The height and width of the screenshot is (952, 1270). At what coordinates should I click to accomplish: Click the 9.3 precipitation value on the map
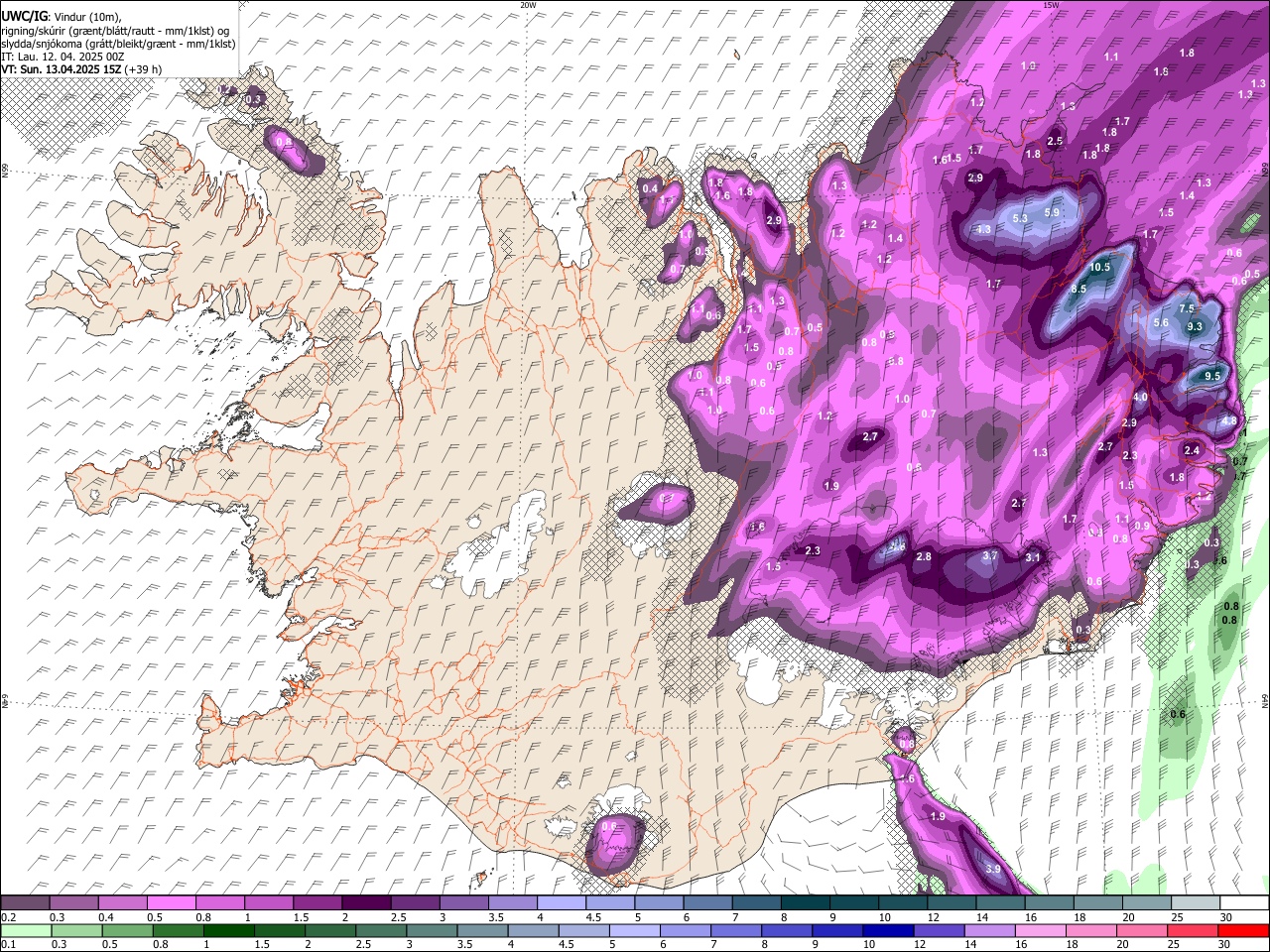coord(1195,326)
